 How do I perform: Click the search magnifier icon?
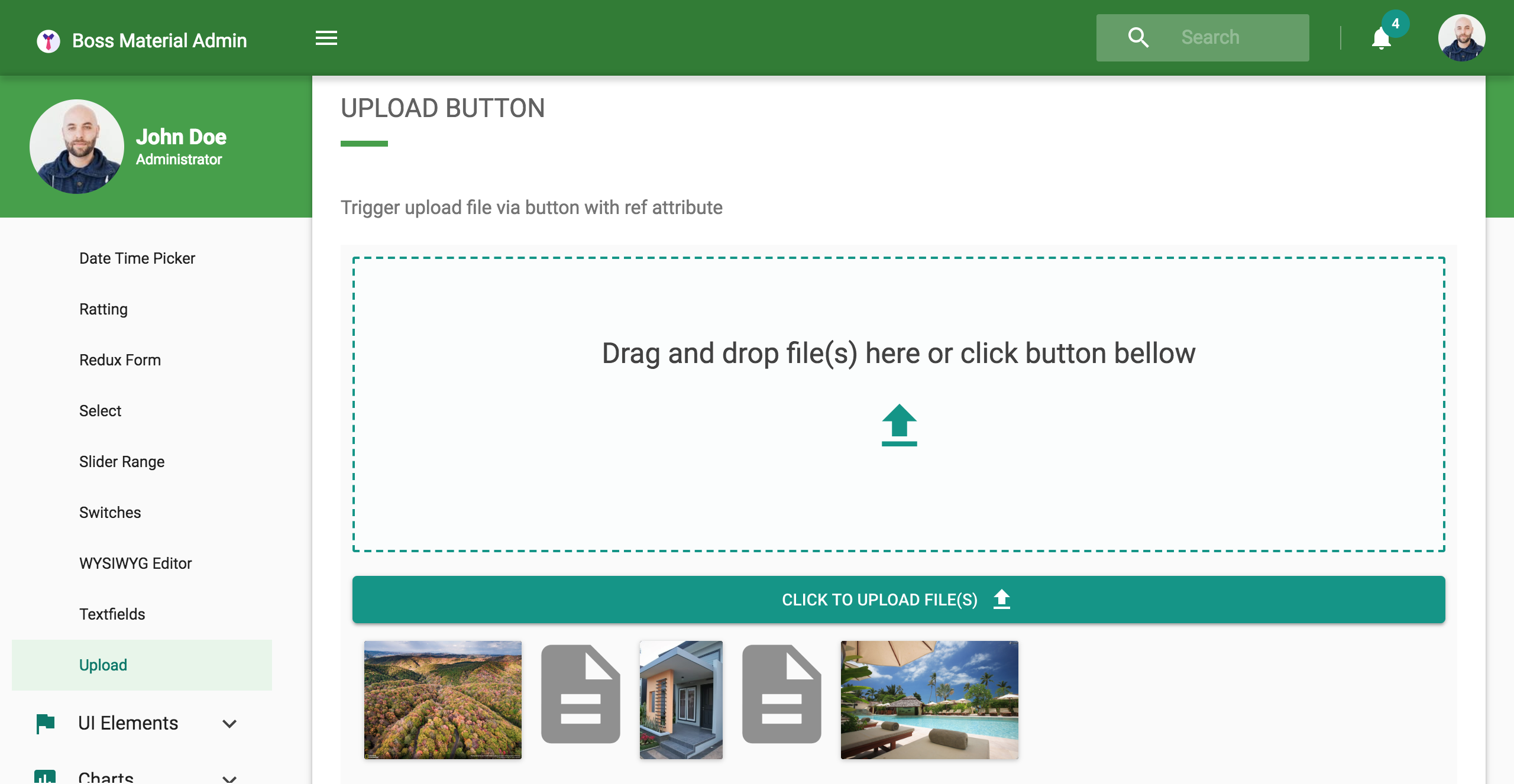[x=1138, y=38]
